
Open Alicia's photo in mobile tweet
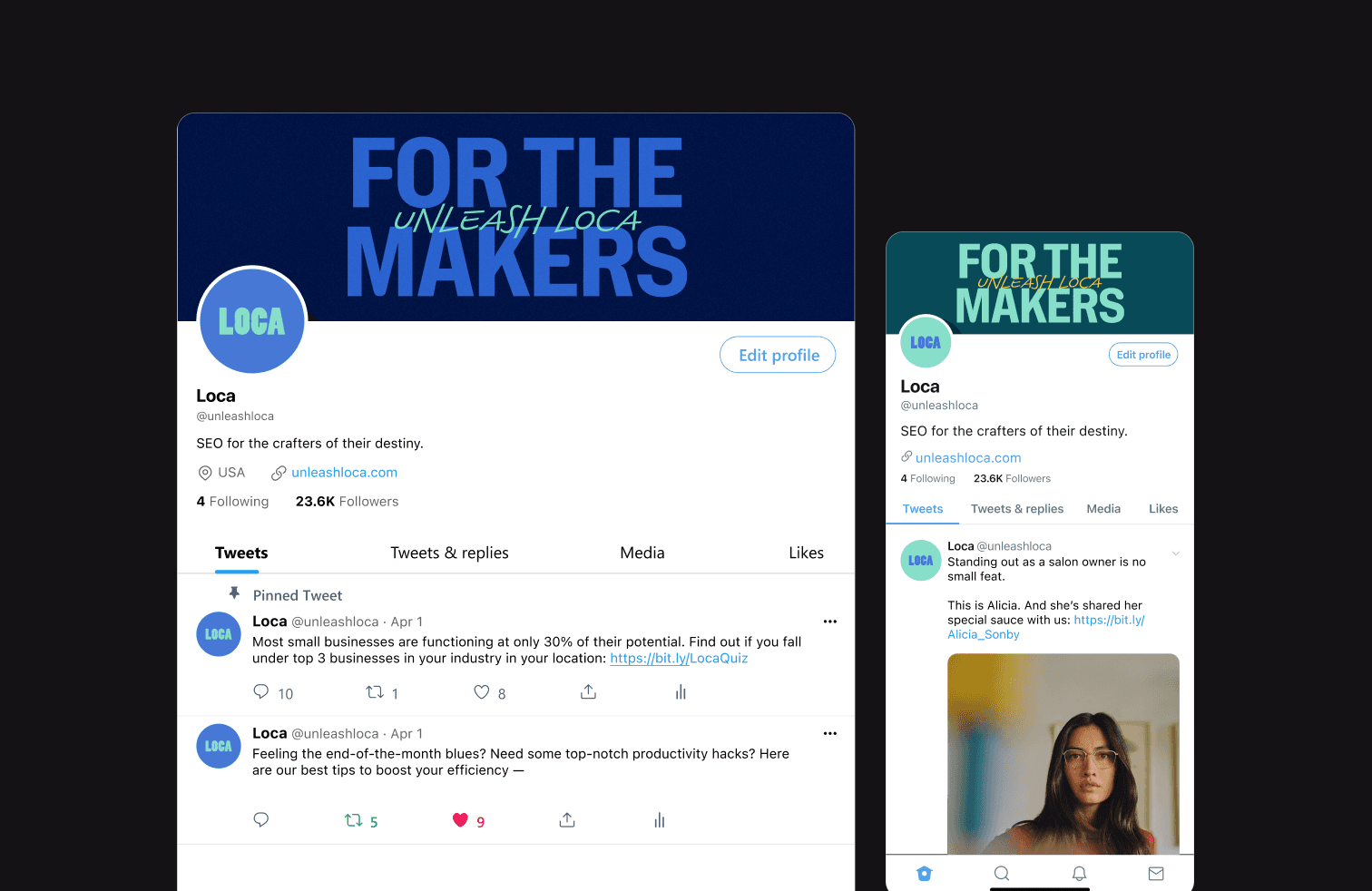[1063, 754]
